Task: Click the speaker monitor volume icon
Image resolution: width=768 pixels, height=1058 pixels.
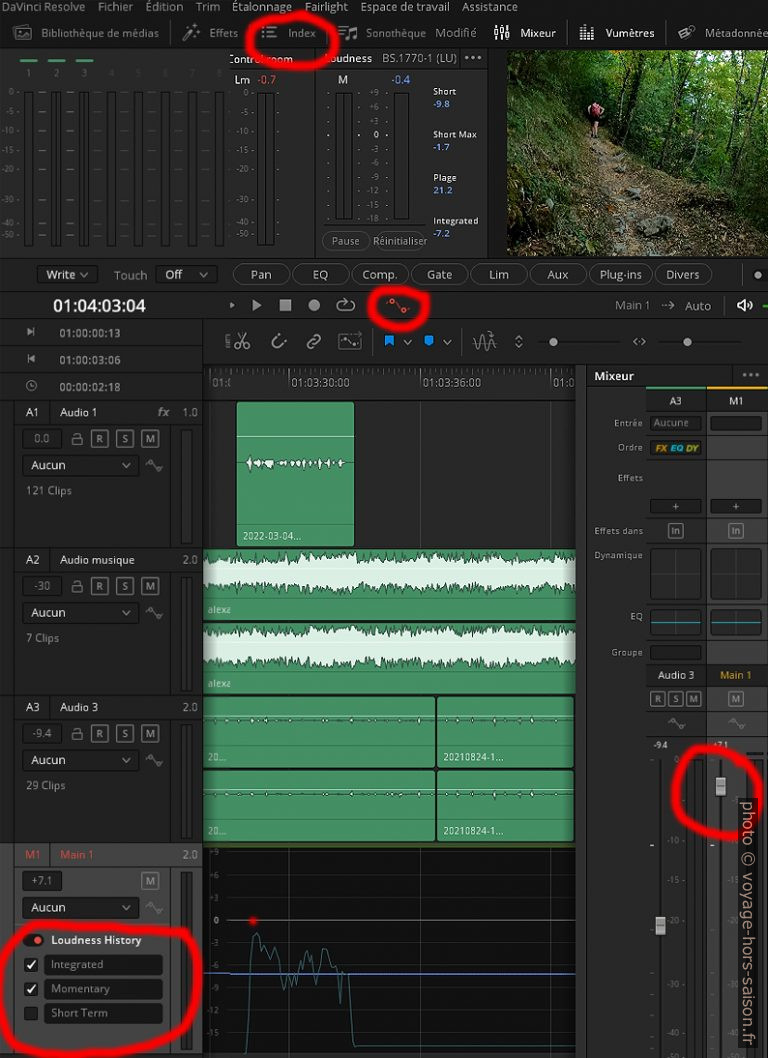Action: (744, 306)
